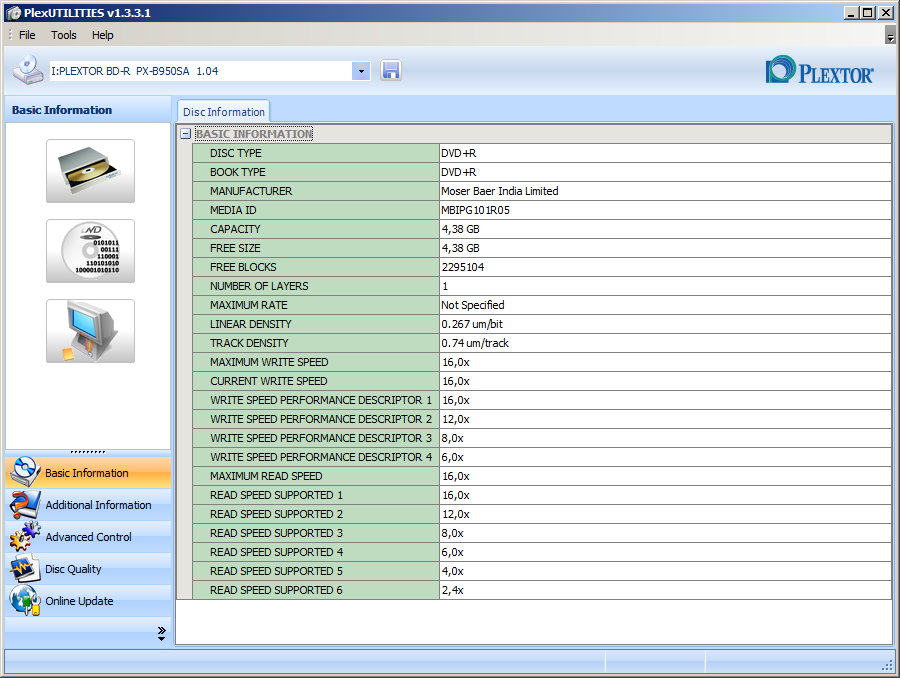
Task: Select the READ SPEED SUPPORTED 2 row
Action: click(x=541, y=514)
